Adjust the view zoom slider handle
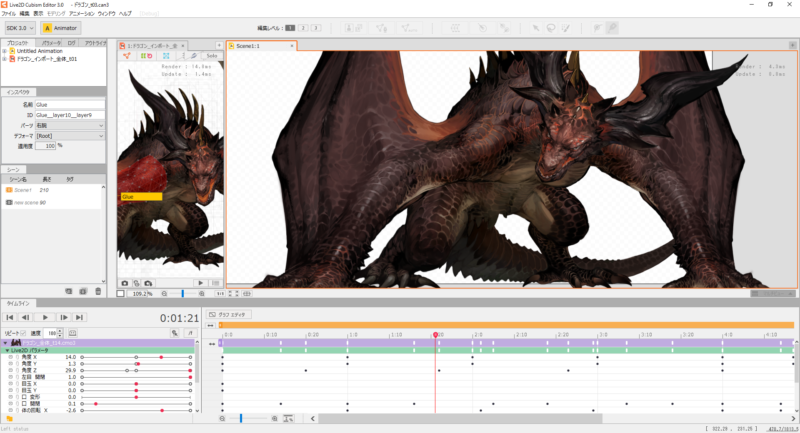Screen dimensions: 800x433 click(x=183, y=294)
